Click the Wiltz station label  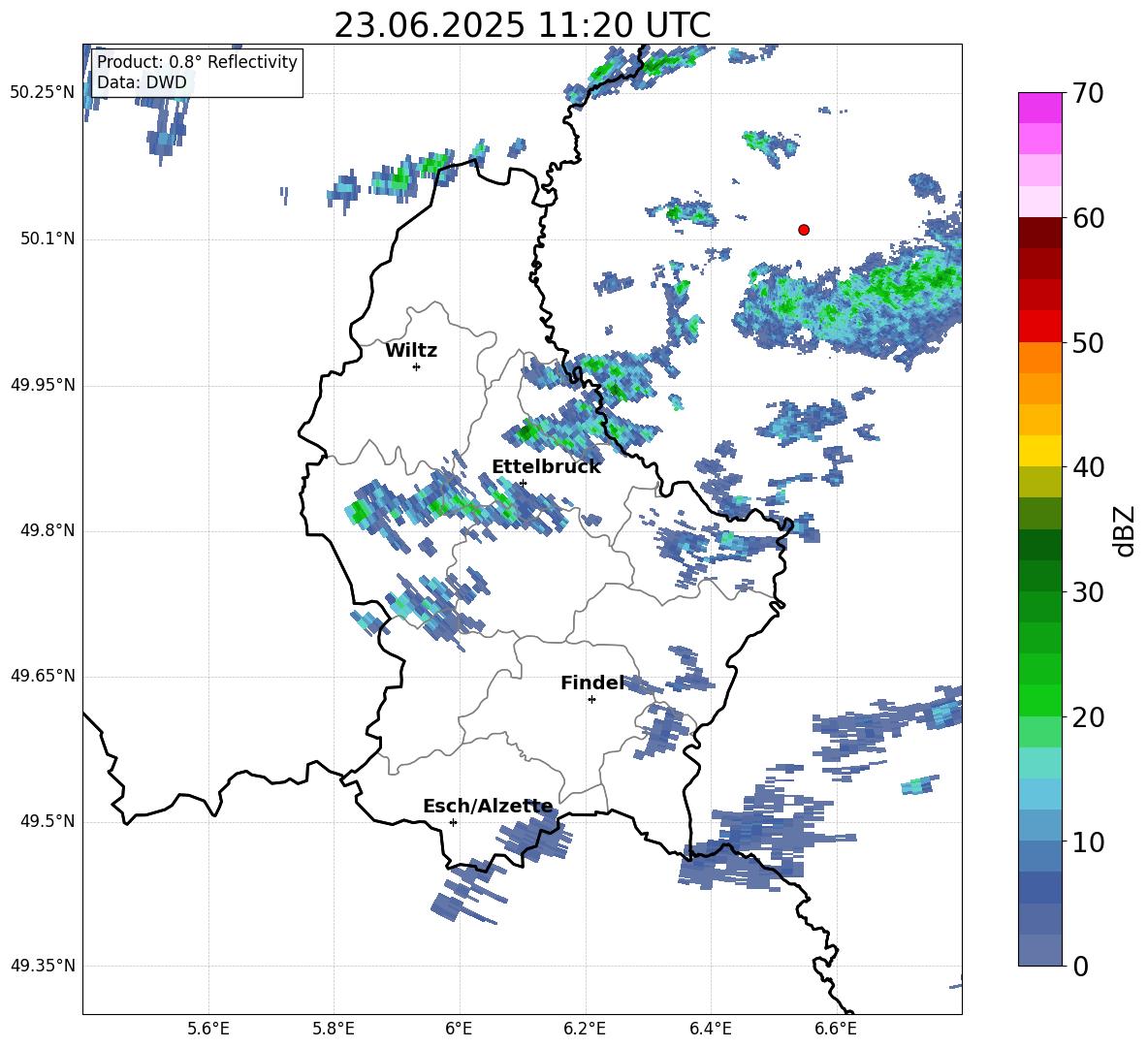click(x=411, y=351)
